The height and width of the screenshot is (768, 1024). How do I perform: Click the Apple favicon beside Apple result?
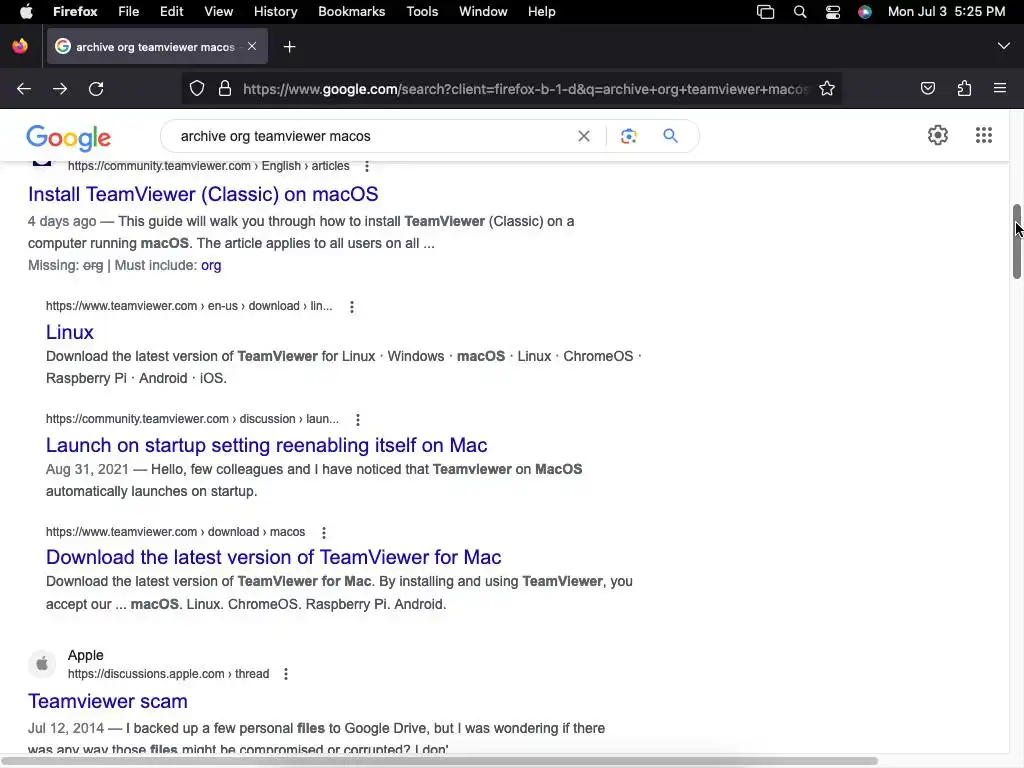(42, 664)
